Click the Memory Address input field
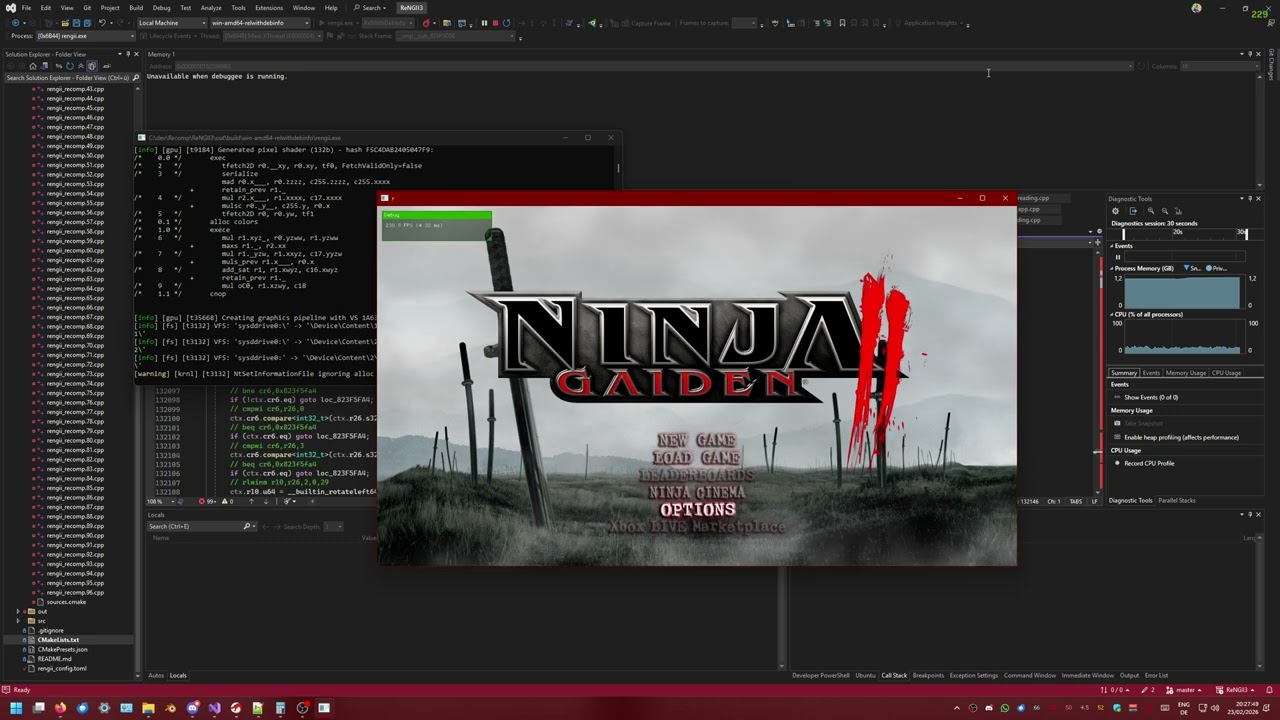The width and height of the screenshot is (1280, 720). (655, 66)
